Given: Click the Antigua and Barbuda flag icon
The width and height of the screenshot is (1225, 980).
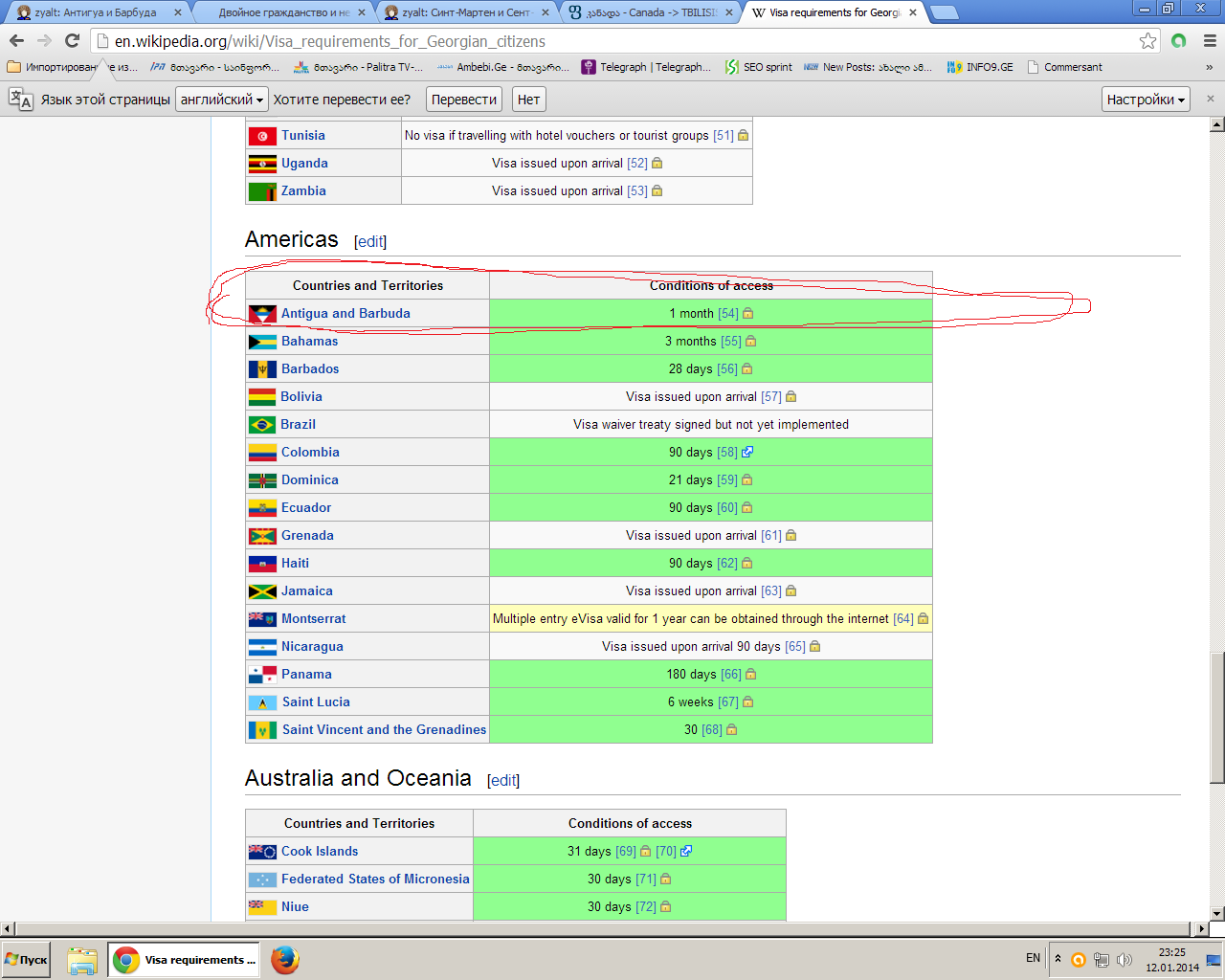Looking at the screenshot, I should coord(262,314).
